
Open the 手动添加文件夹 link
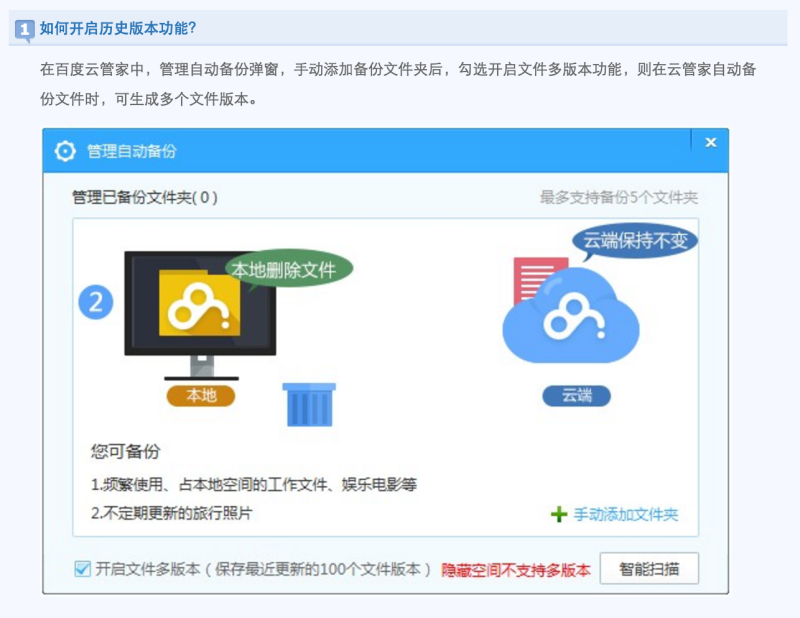click(x=625, y=514)
